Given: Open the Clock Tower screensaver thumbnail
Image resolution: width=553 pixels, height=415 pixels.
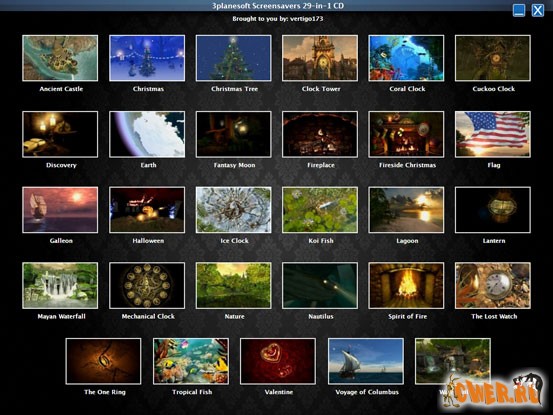Looking at the screenshot, I should tap(320, 58).
